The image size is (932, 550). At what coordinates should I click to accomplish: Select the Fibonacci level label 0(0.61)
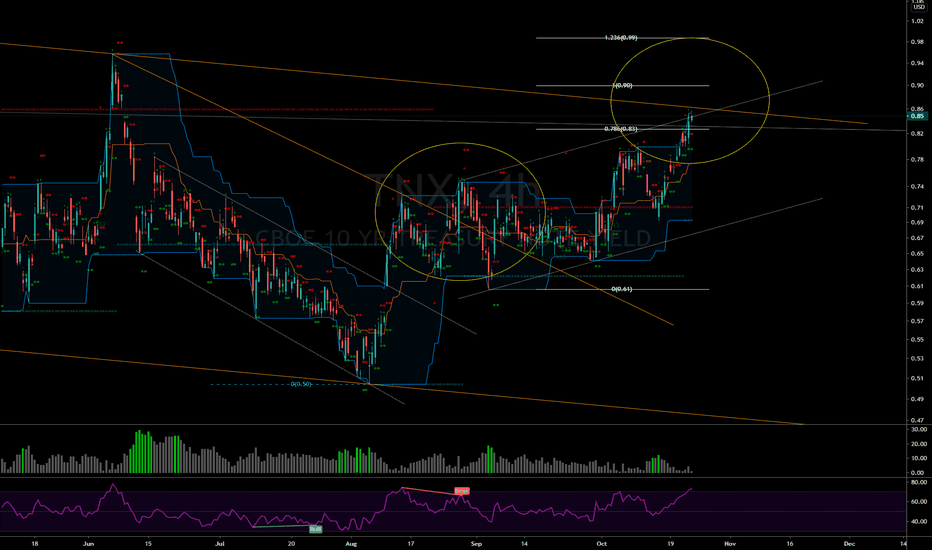(622, 289)
